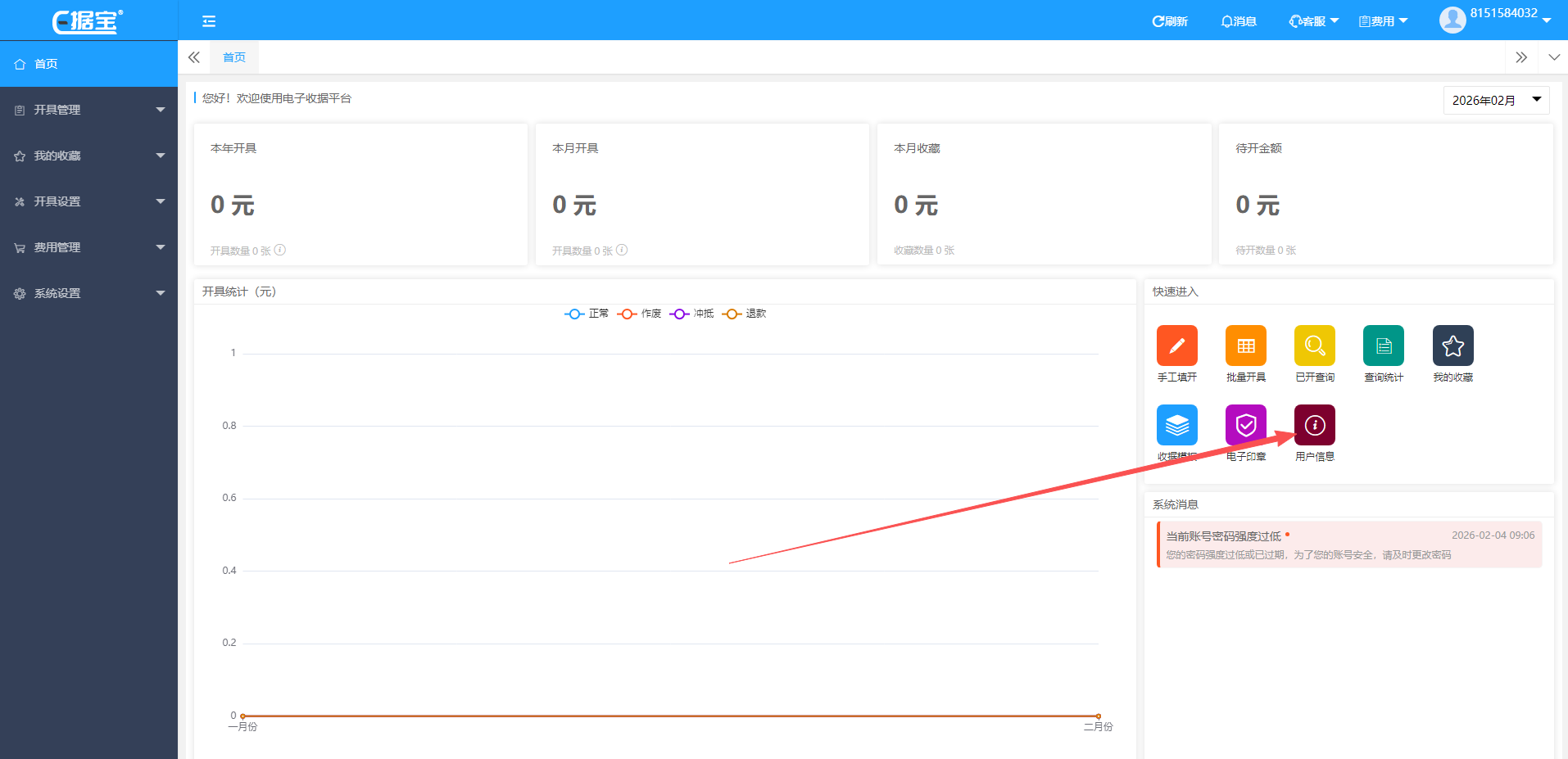This screenshot has width=1568, height=759.
Task: Click the 消息 notifications button
Action: (x=1239, y=21)
